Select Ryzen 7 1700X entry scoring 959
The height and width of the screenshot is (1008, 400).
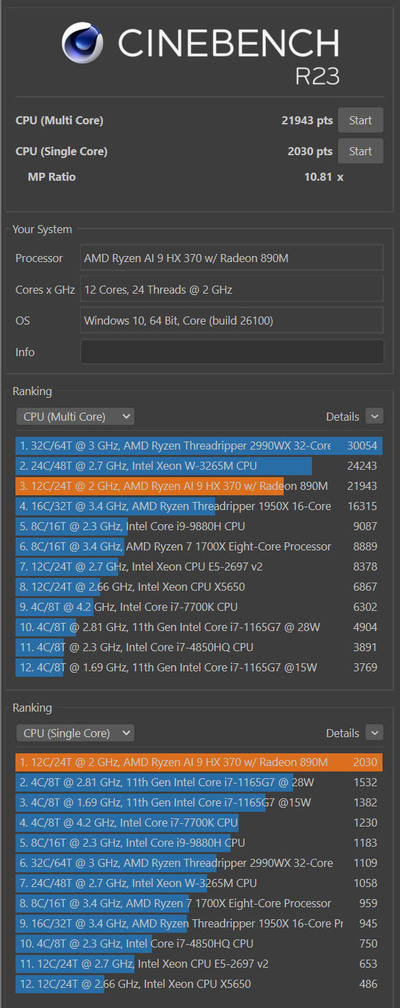199,903
